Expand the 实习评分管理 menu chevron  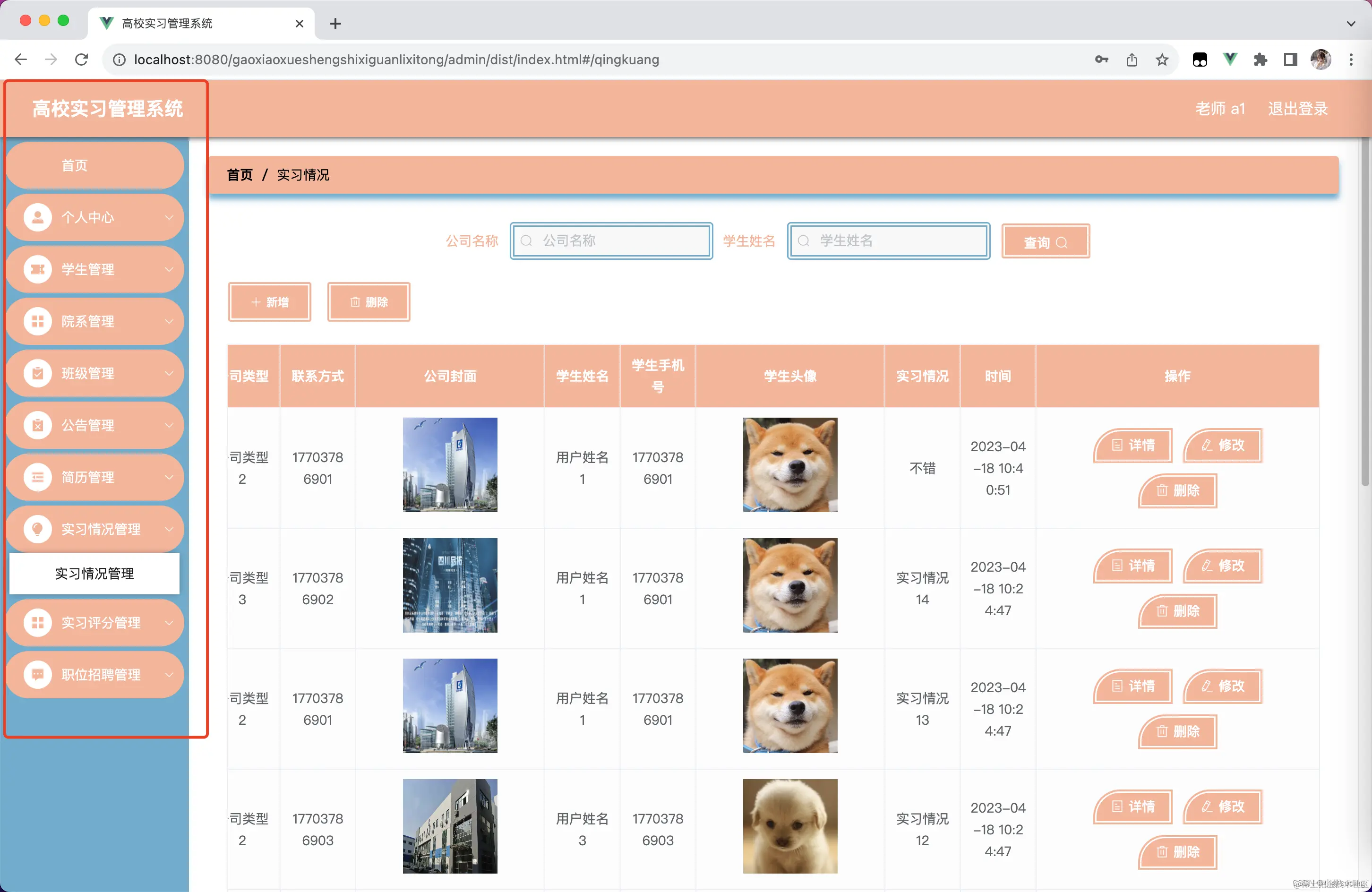tap(169, 622)
